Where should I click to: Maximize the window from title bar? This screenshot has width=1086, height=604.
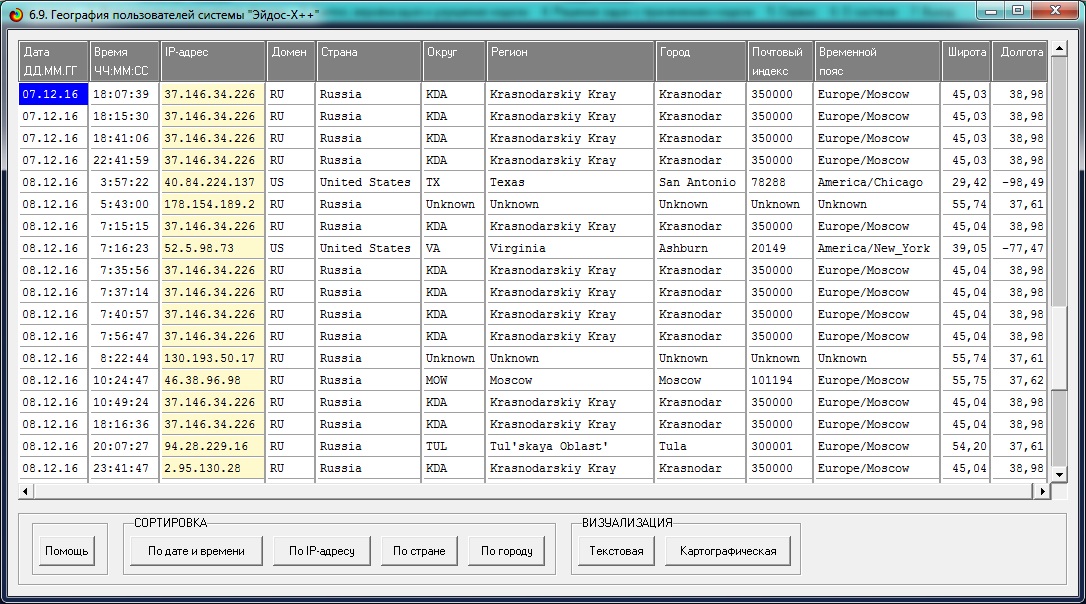pyautogui.click(x=1018, y=10)
